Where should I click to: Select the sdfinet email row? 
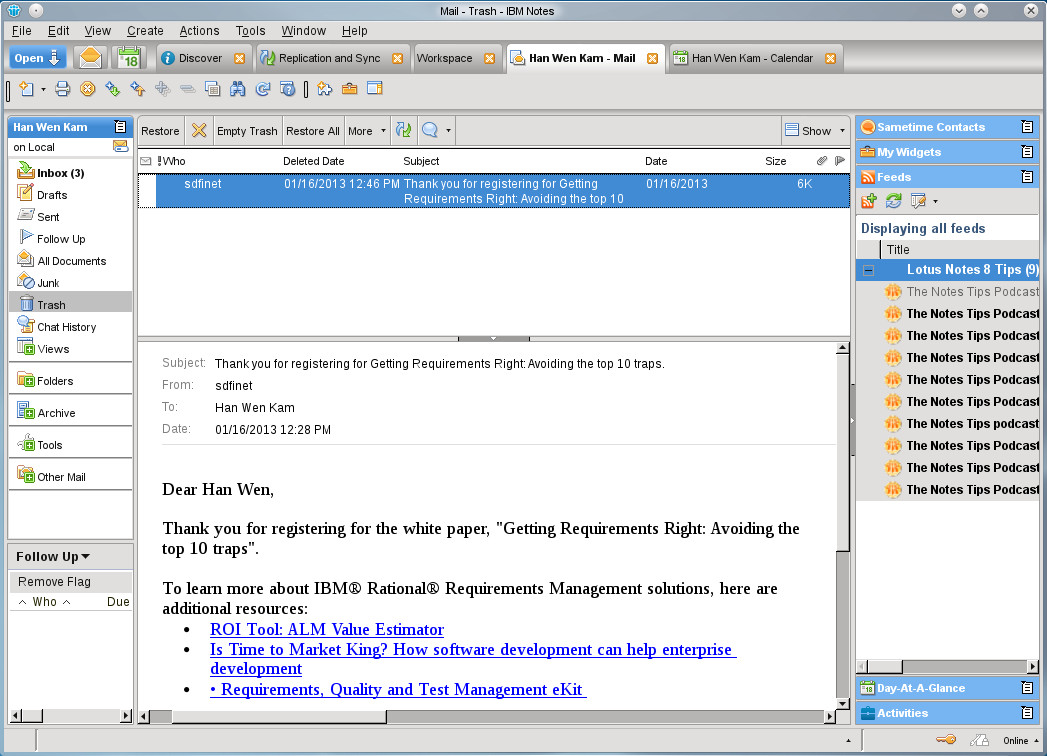(493, 191)
